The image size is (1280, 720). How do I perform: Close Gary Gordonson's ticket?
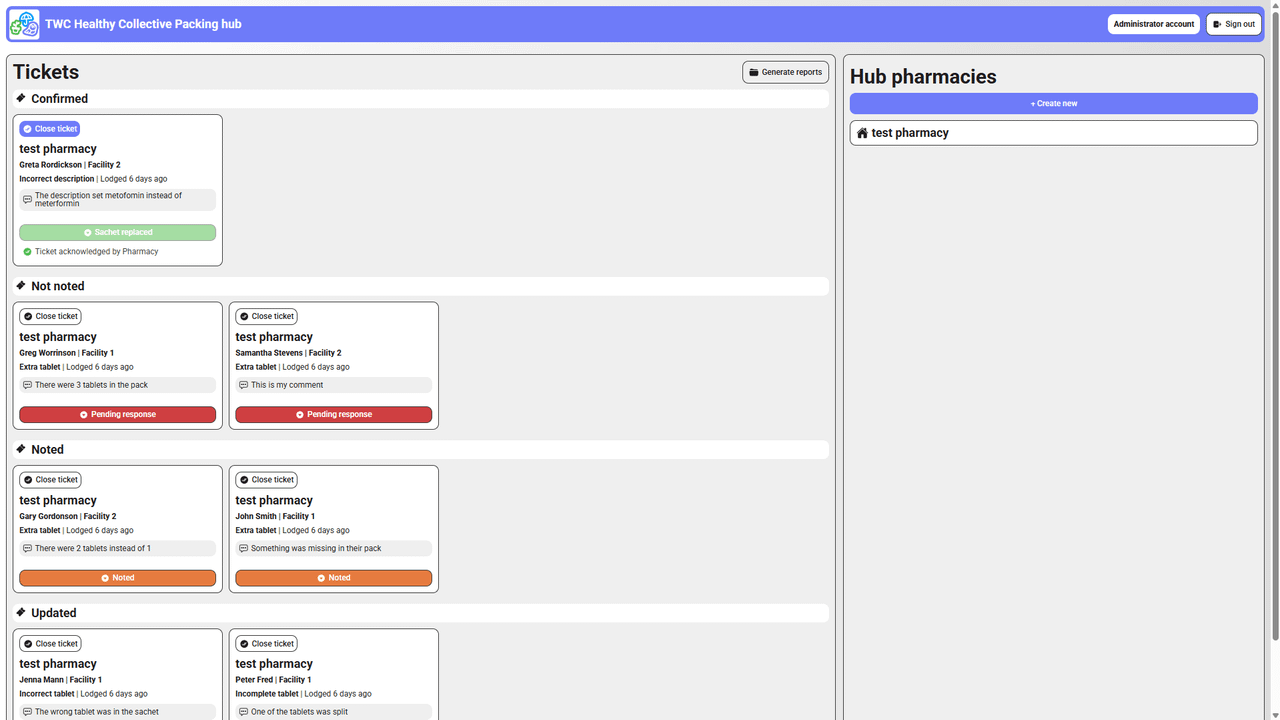pos(50,480)
